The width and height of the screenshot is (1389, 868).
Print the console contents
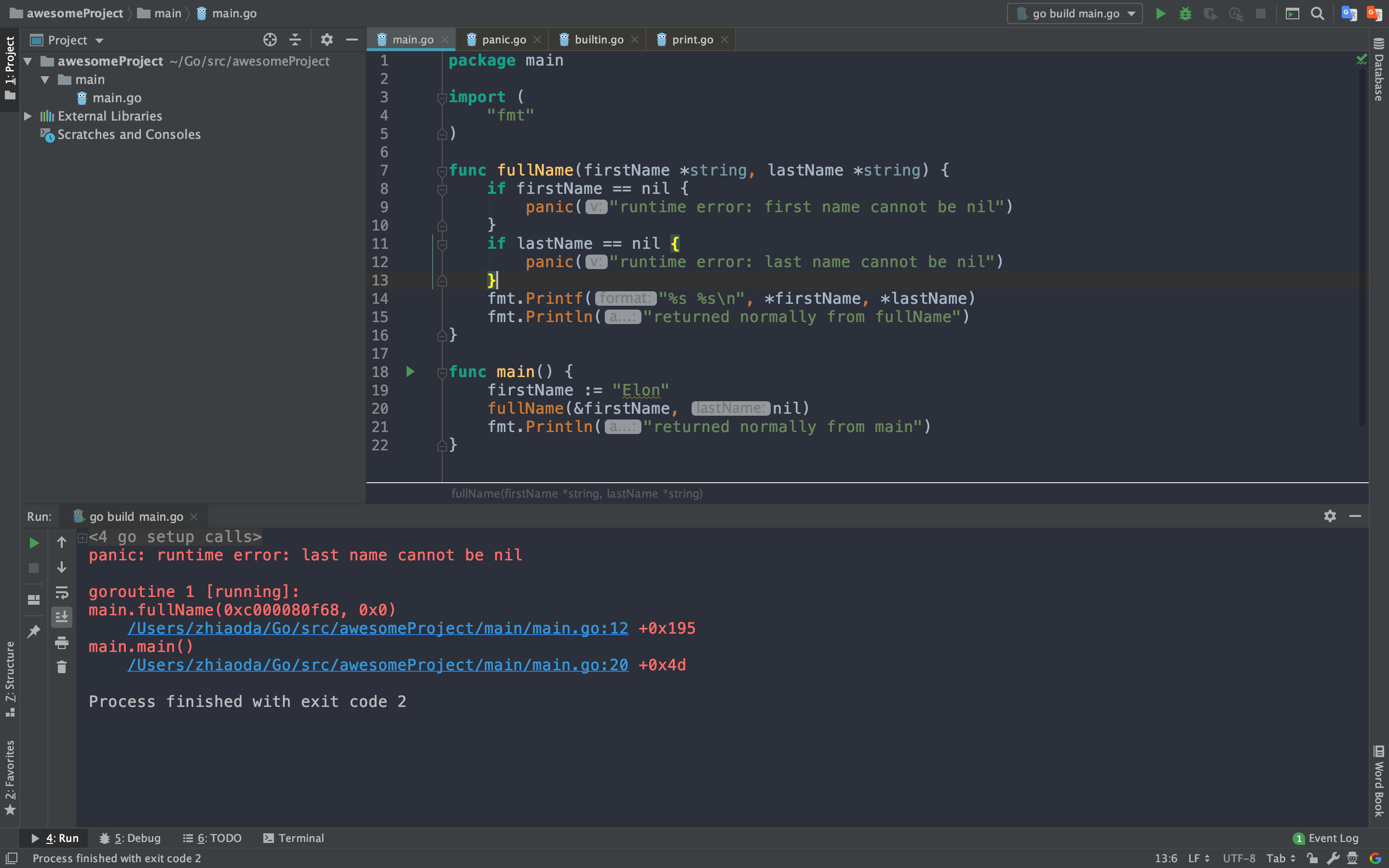coord(61,642)
